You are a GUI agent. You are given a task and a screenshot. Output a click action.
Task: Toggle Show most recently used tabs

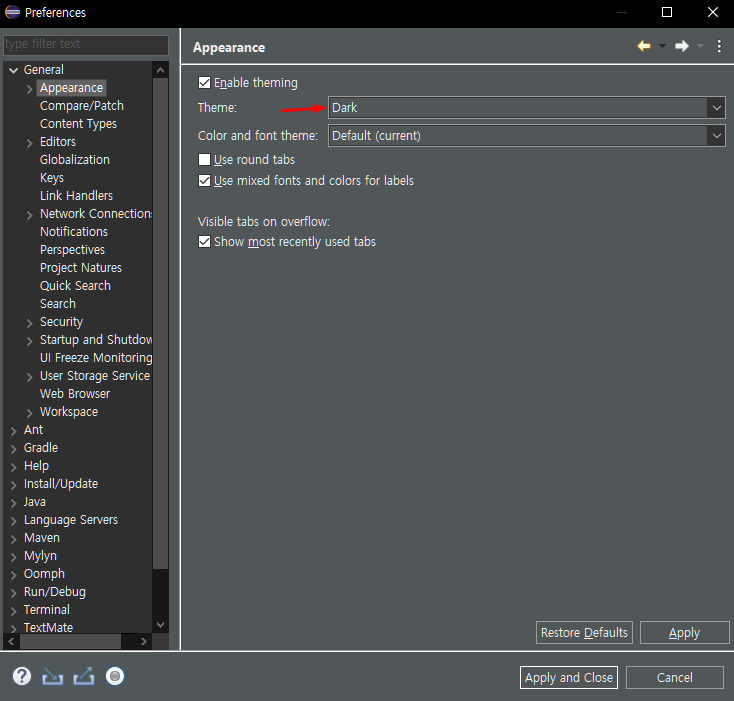point(204,241)
